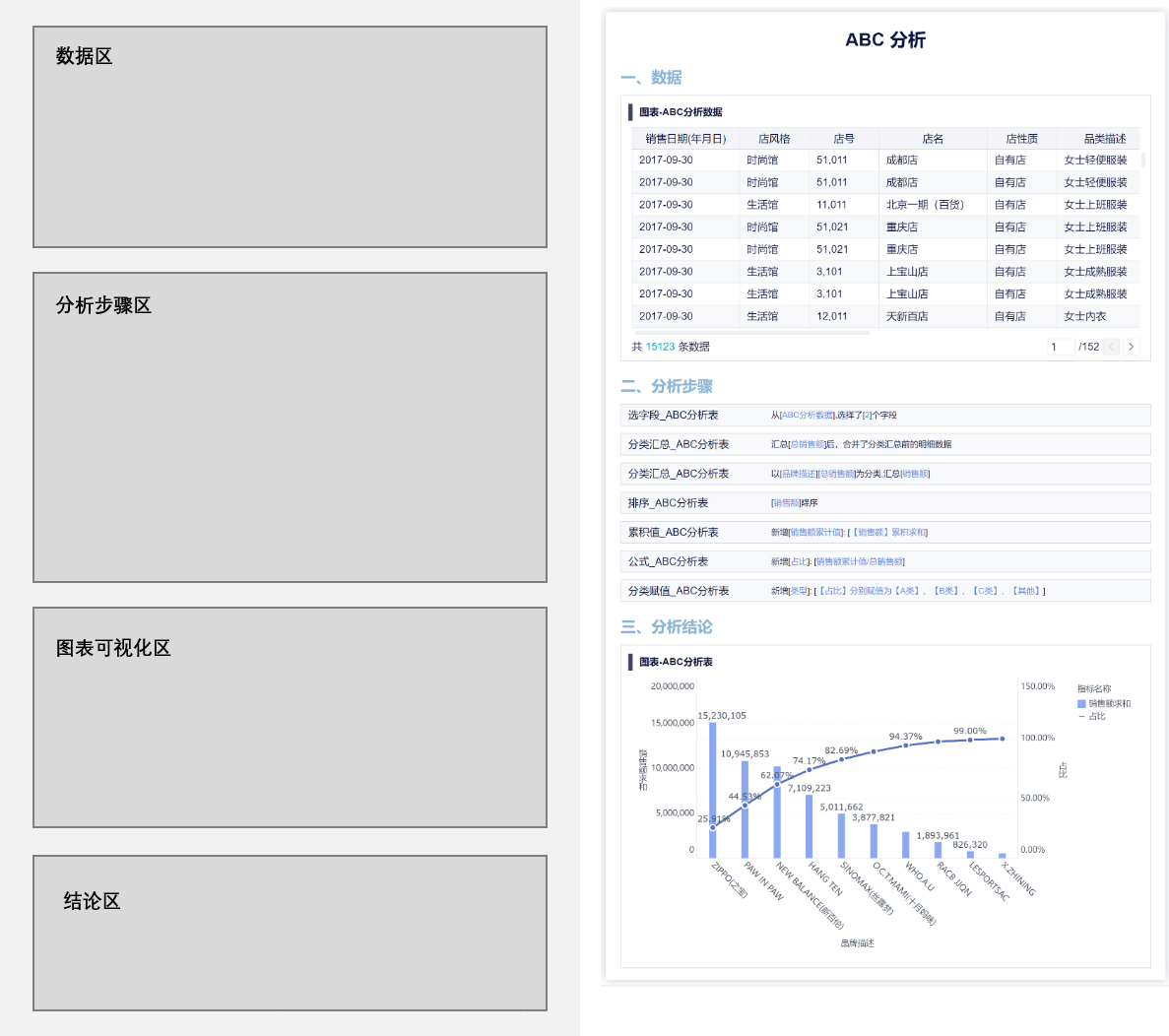Click the 62.07% point on the line

(777, 784)
